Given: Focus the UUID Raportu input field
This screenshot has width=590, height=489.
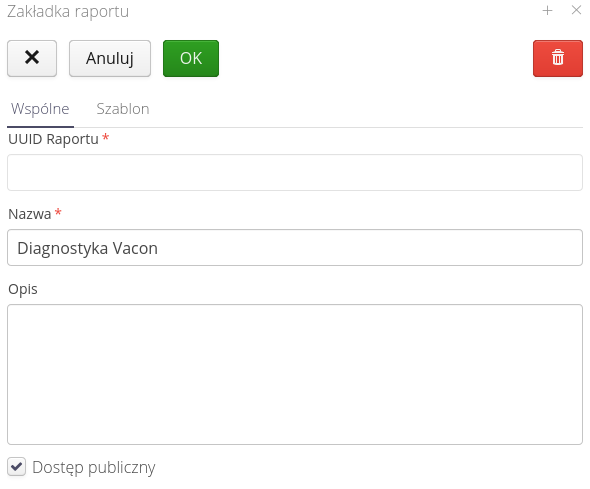Looking at the screenshot, I should 295,172.
